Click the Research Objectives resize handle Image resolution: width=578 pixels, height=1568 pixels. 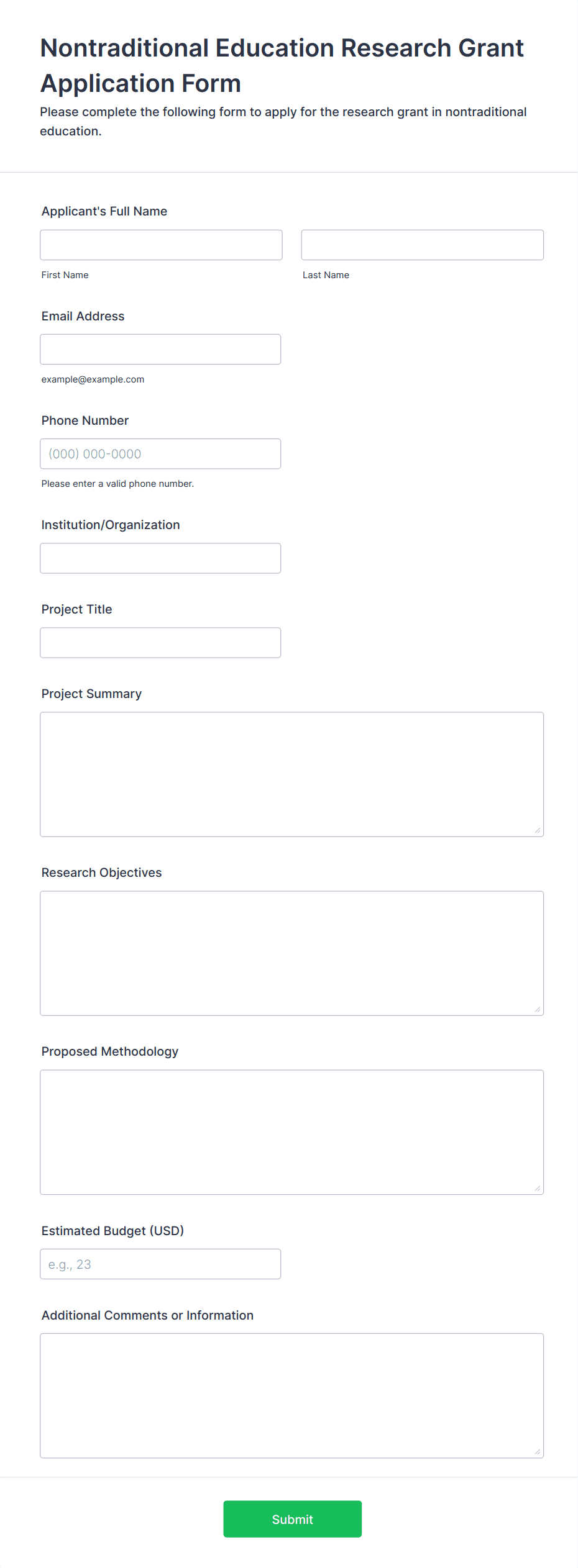[538, 1010]
